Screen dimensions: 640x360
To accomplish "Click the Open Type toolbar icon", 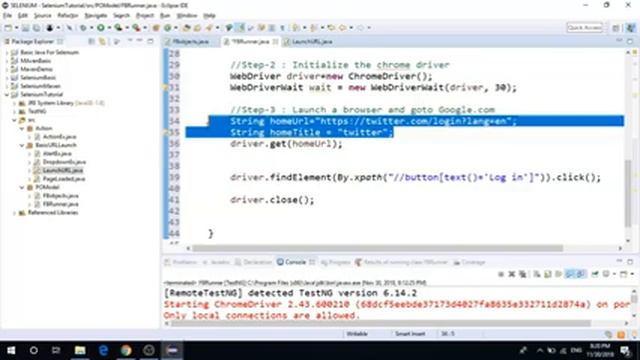I will tap(187, 28).
